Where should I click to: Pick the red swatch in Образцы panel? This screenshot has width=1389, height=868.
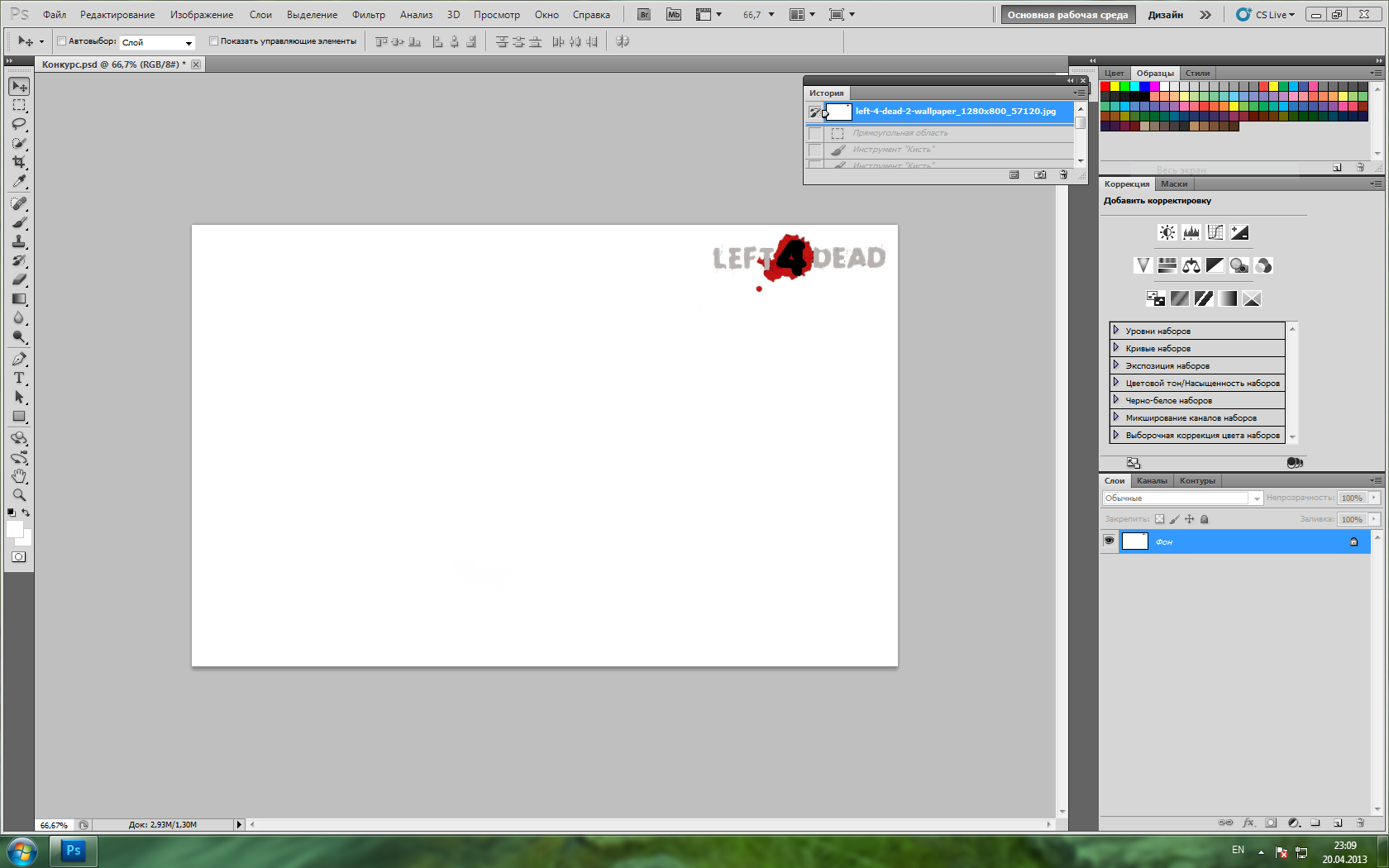point(1105,86)
